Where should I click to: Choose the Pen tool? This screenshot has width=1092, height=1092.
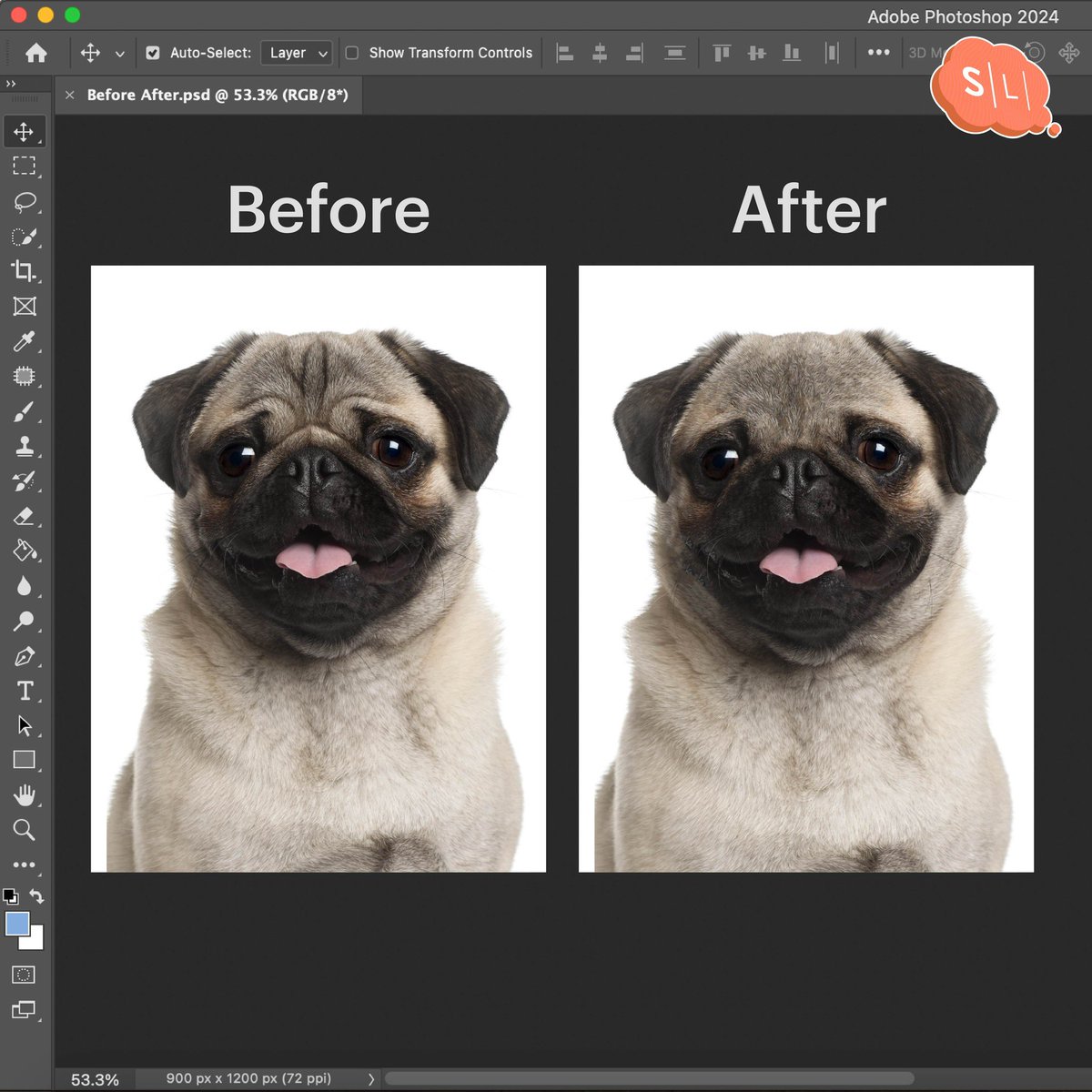25,656
